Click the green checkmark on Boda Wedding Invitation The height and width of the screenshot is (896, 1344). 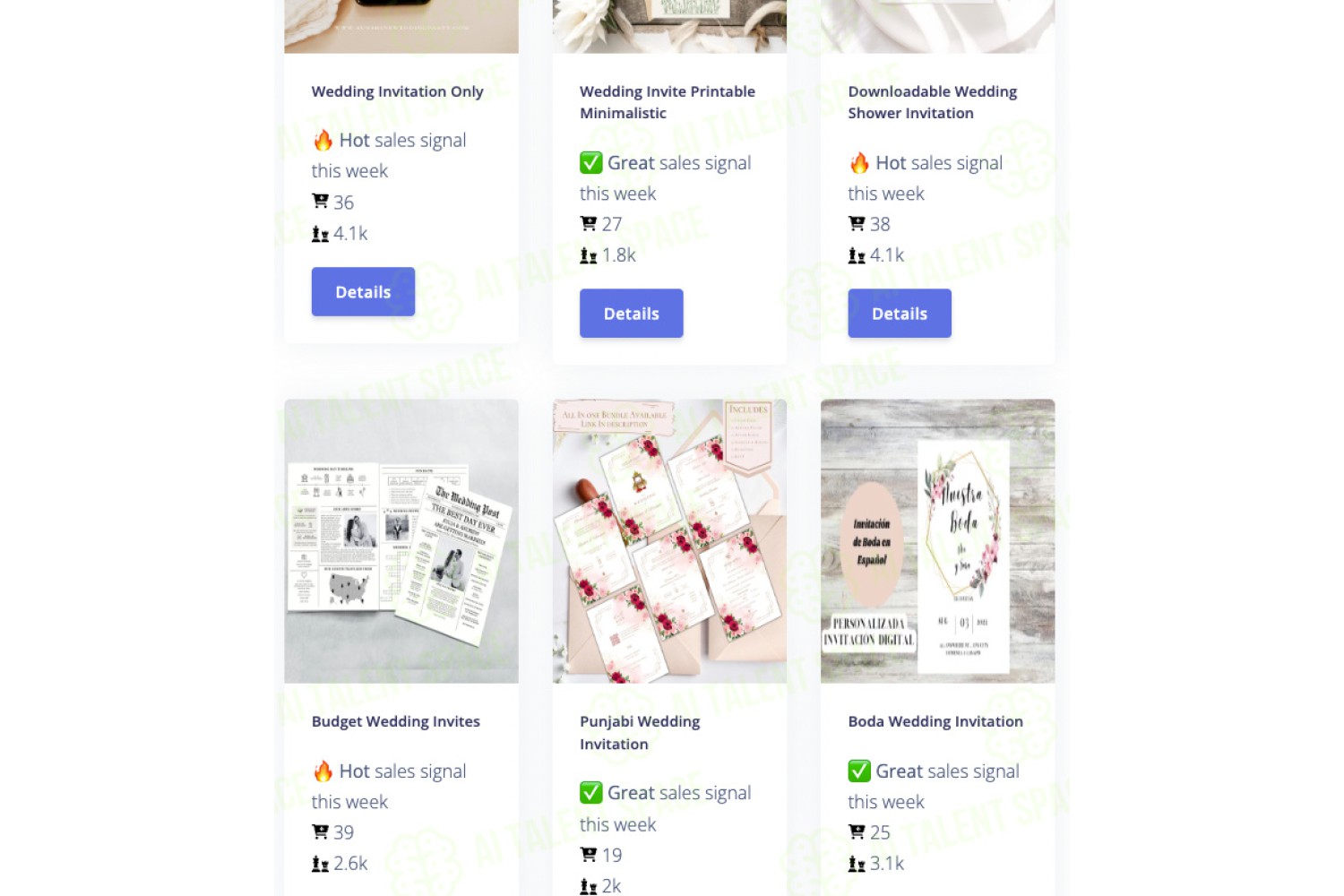tap(859, 771)
